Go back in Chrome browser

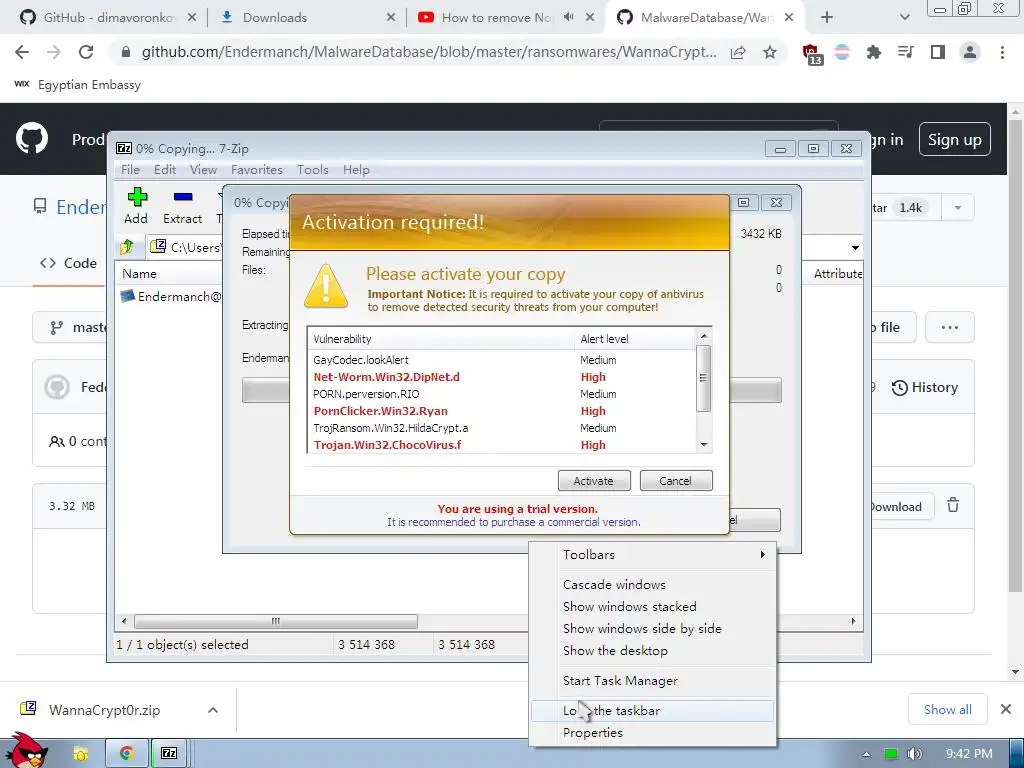(22, 52)
